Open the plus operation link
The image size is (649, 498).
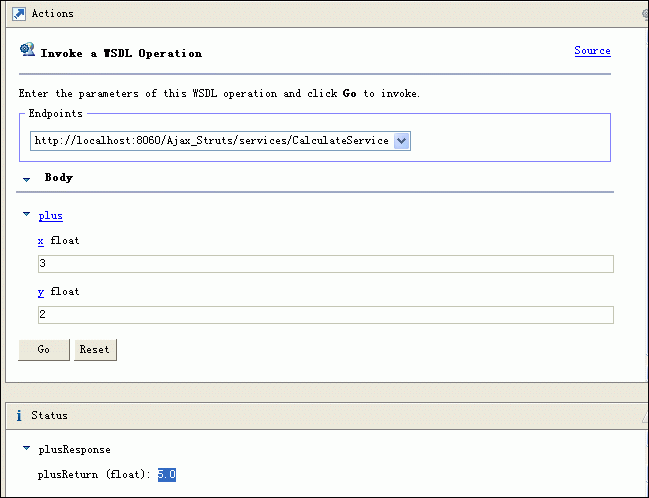point(50,216)
